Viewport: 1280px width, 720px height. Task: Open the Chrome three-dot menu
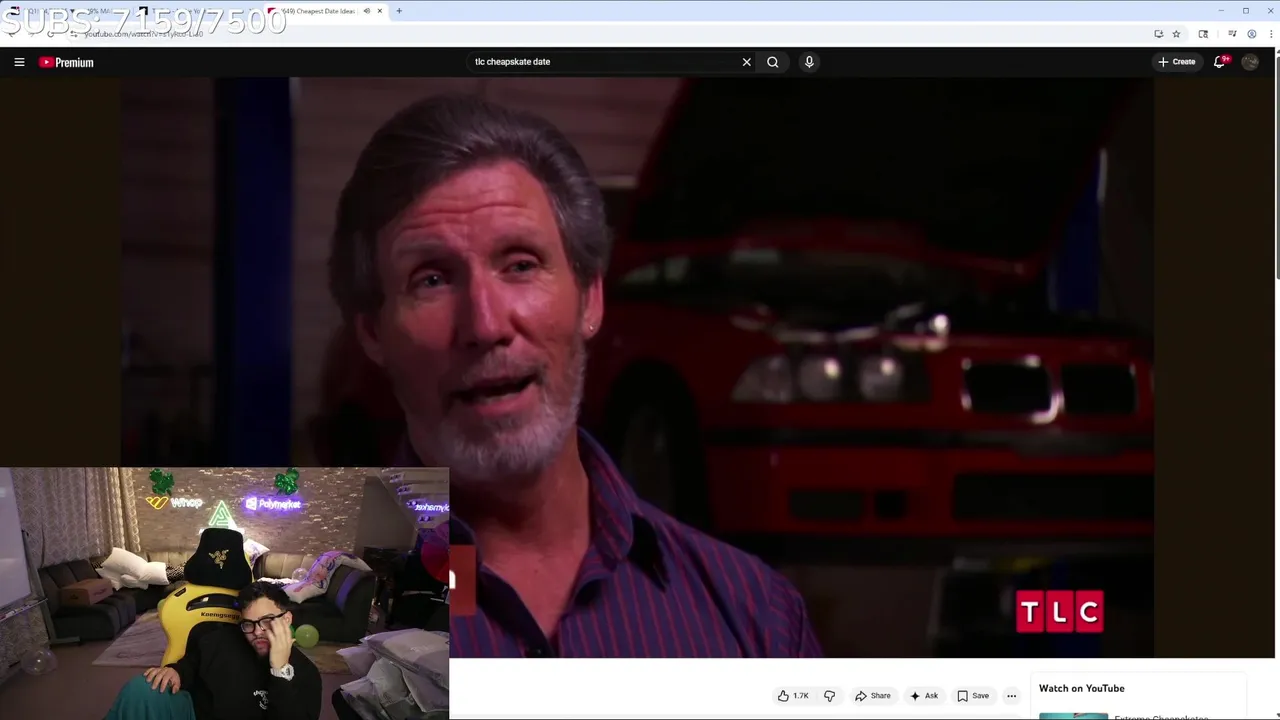point(1269,34)
